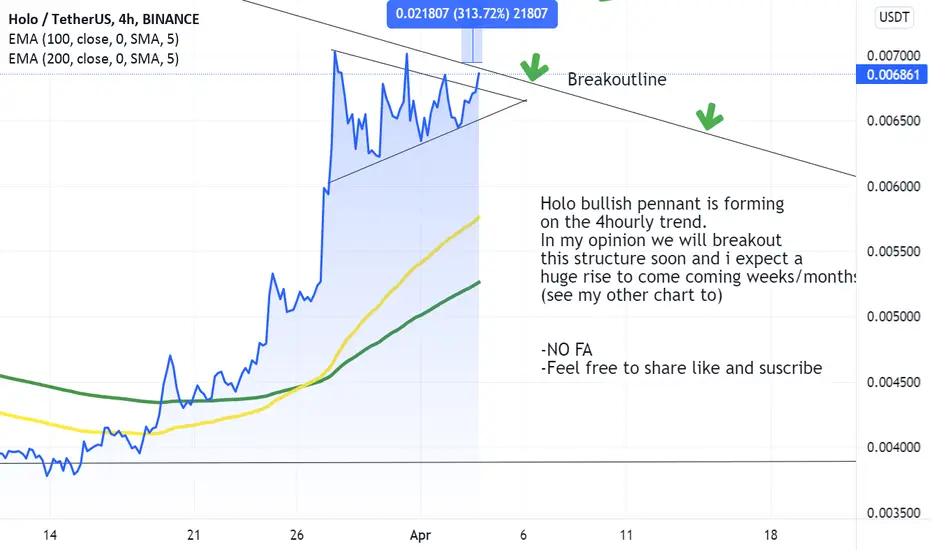Select the EMA 200 indicator legend
The image size is (932, 550).
tap(93, 58)
